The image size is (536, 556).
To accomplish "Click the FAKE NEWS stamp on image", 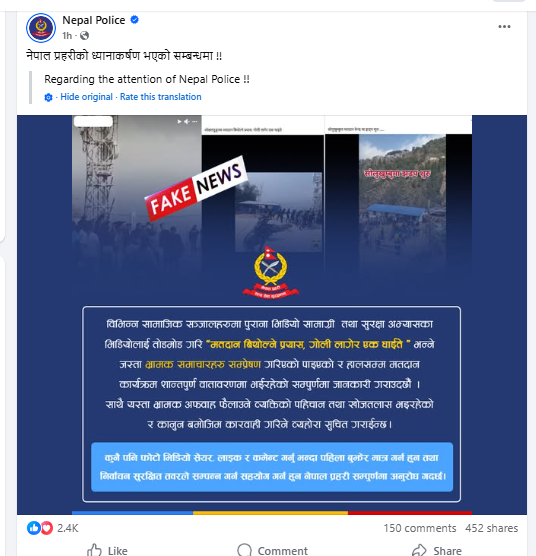I will click(195, 188).
